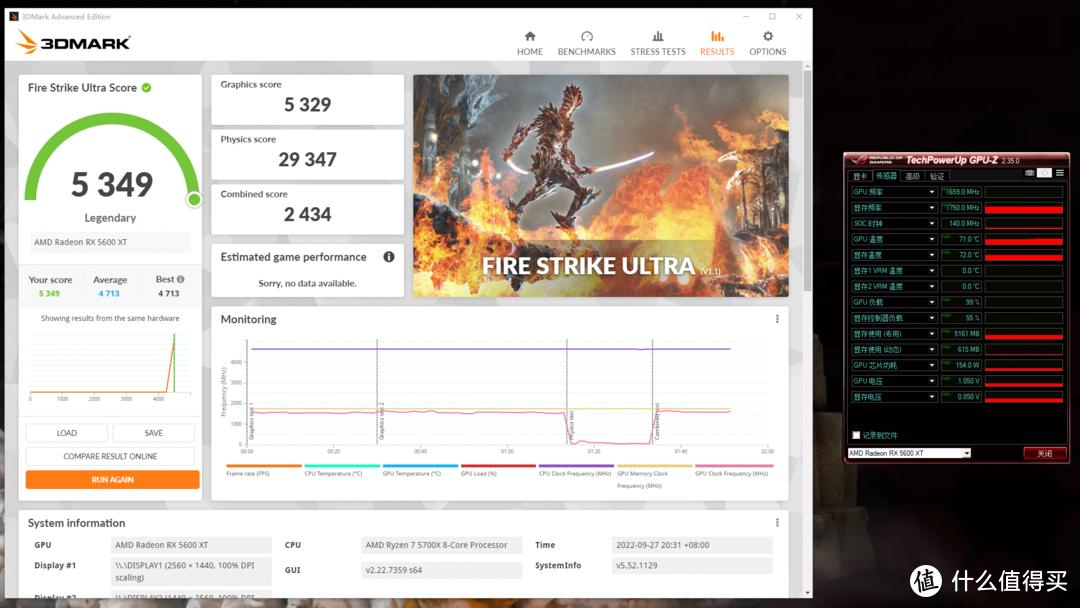
Task: Click the orange RUN AGAIN button
Action: (112, 479)
